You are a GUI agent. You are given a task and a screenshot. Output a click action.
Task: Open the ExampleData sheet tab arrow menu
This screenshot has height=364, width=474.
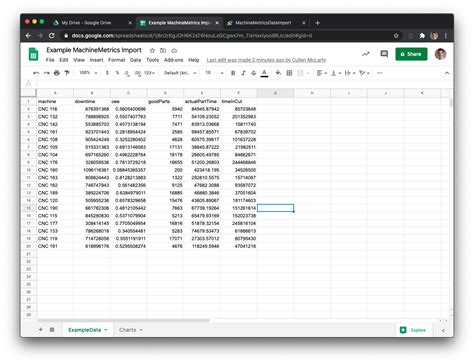click(106, 330)
